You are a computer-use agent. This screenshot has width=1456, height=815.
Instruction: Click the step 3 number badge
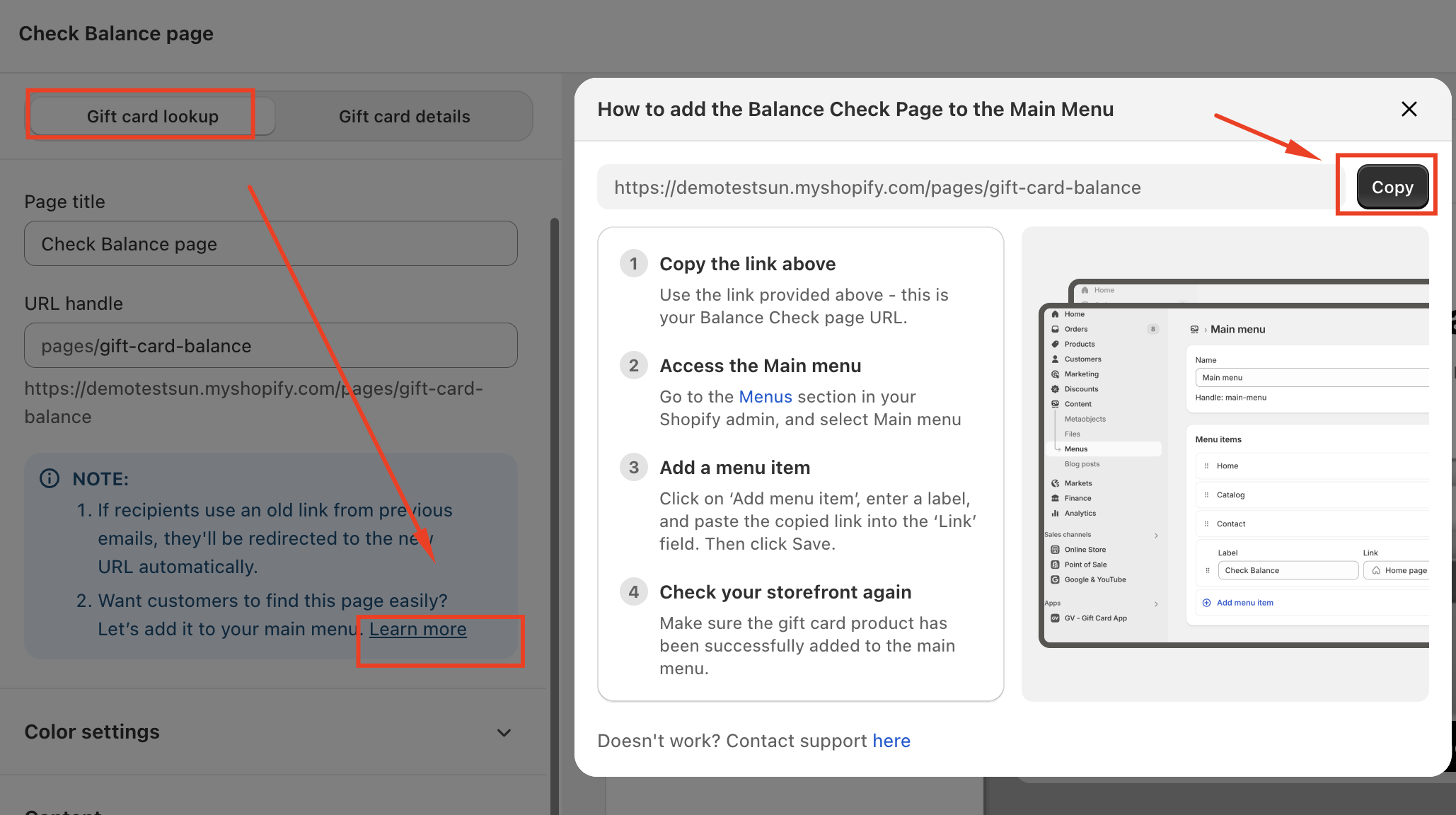[633, 468]
